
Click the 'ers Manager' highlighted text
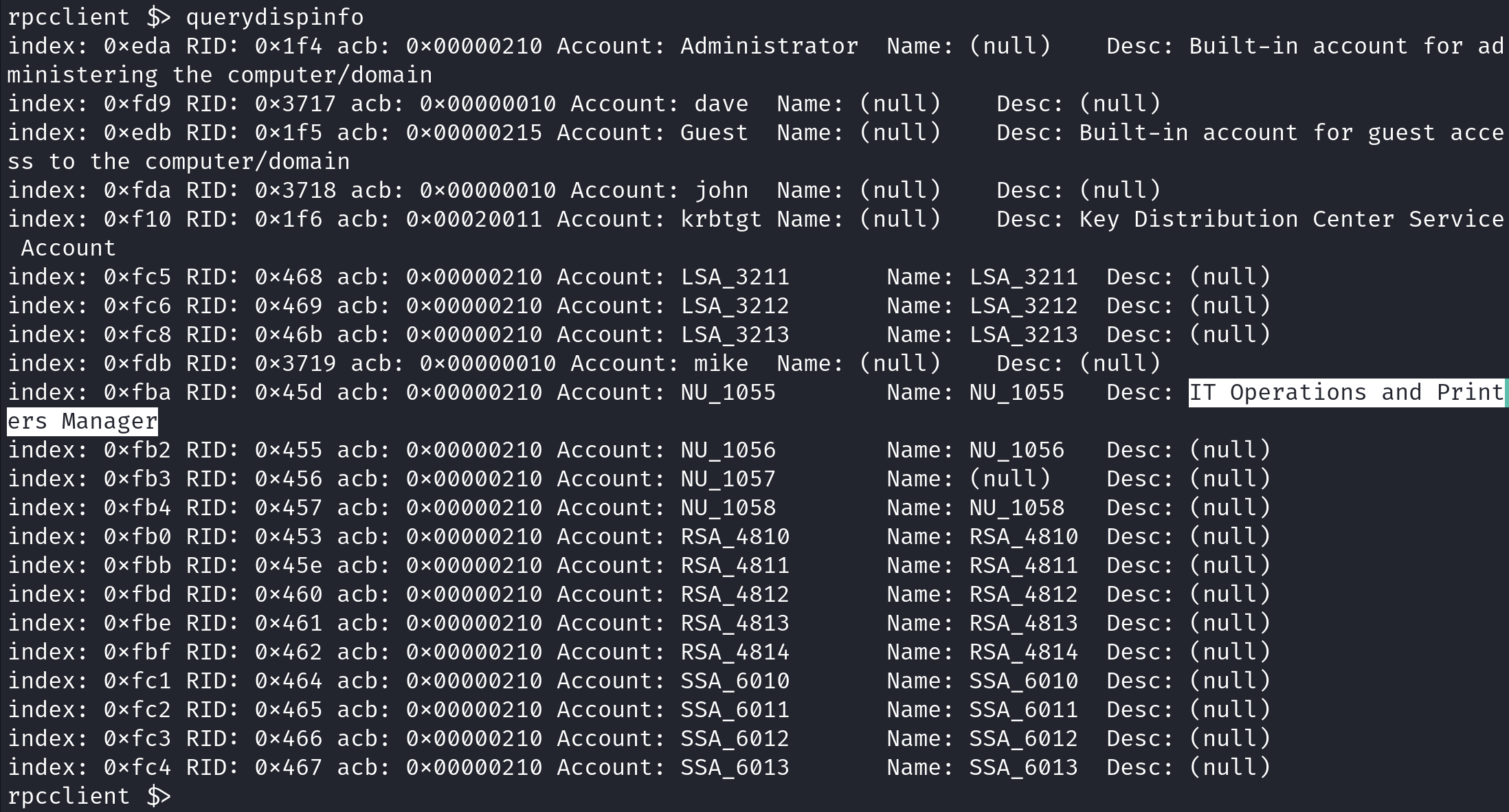pos(82,421)
